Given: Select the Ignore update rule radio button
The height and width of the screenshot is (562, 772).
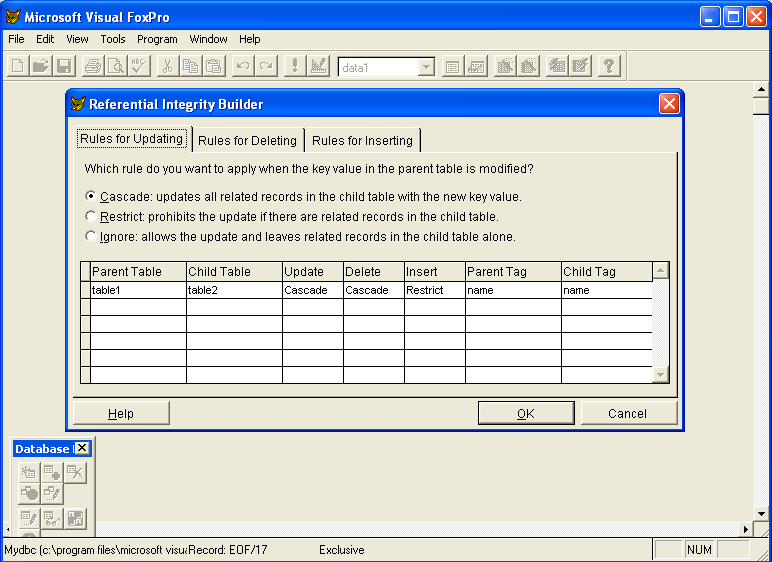Looking at the screenshot, I should [91, 236].
